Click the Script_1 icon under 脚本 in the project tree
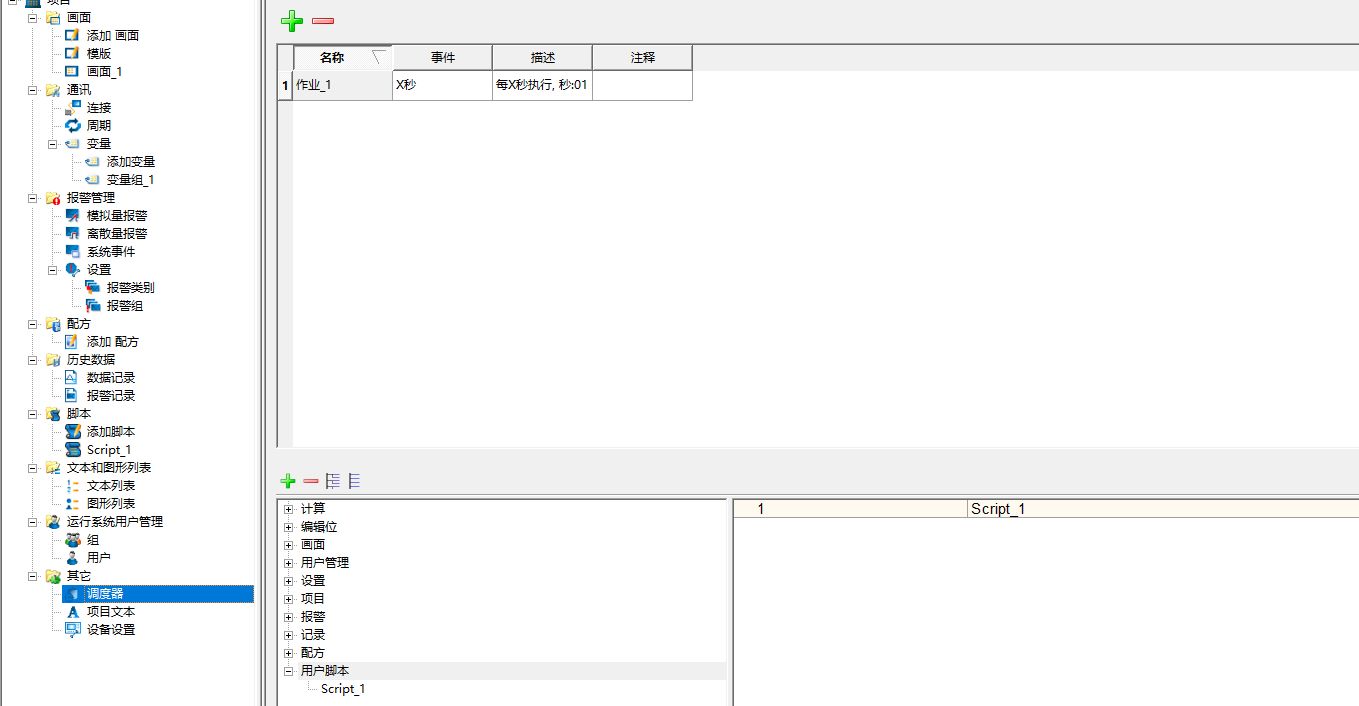 [72, 449]
